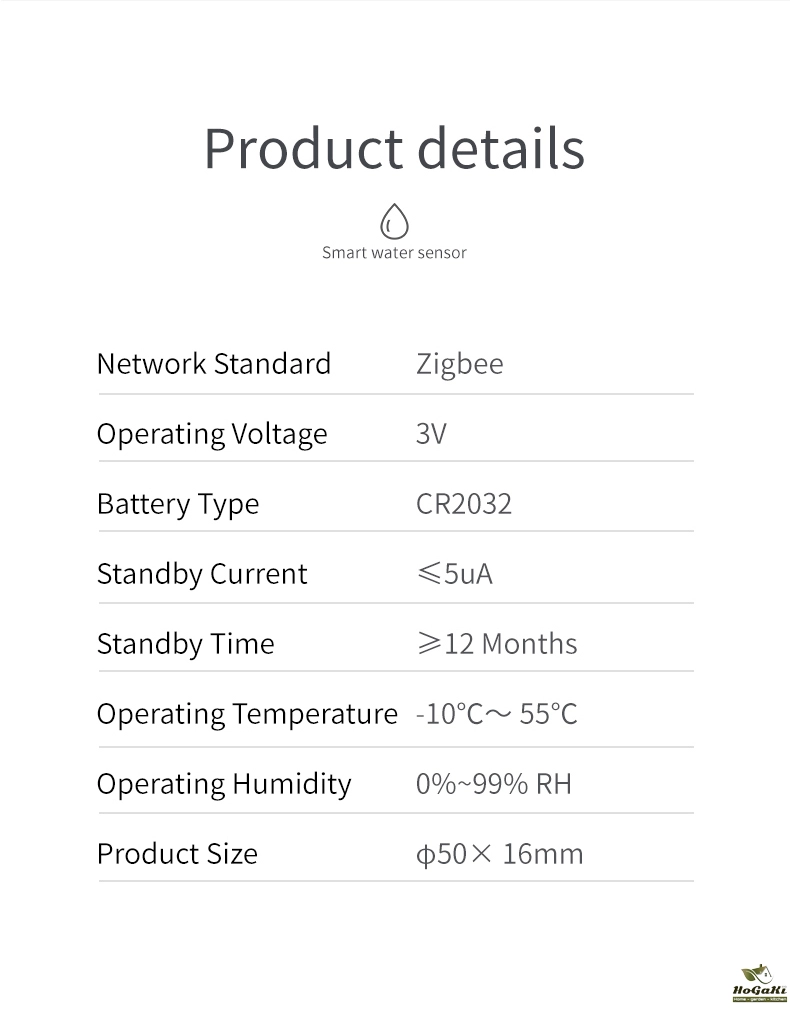Viewport: 790px width, 1016px height.
Task: Select the Battery Type label
Action: pos(178,504)
